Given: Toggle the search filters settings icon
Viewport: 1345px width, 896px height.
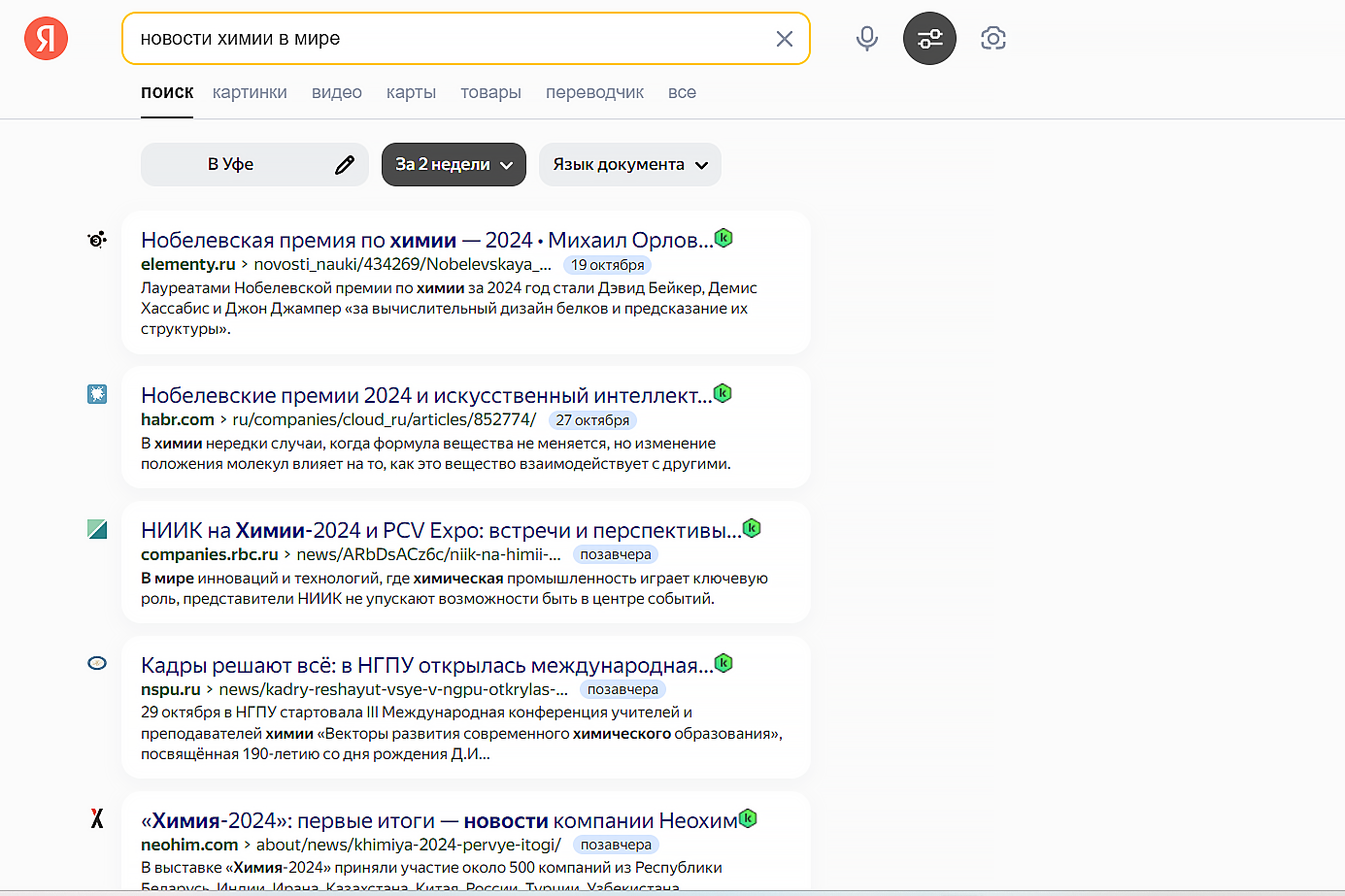Looking at the screenshot, I should 929,39.
